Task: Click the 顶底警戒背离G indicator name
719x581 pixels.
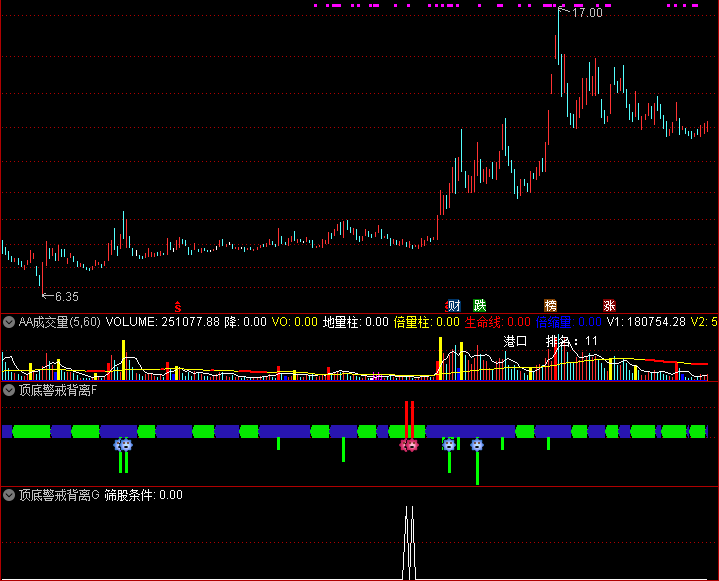Action: click(x=59, y=495)
